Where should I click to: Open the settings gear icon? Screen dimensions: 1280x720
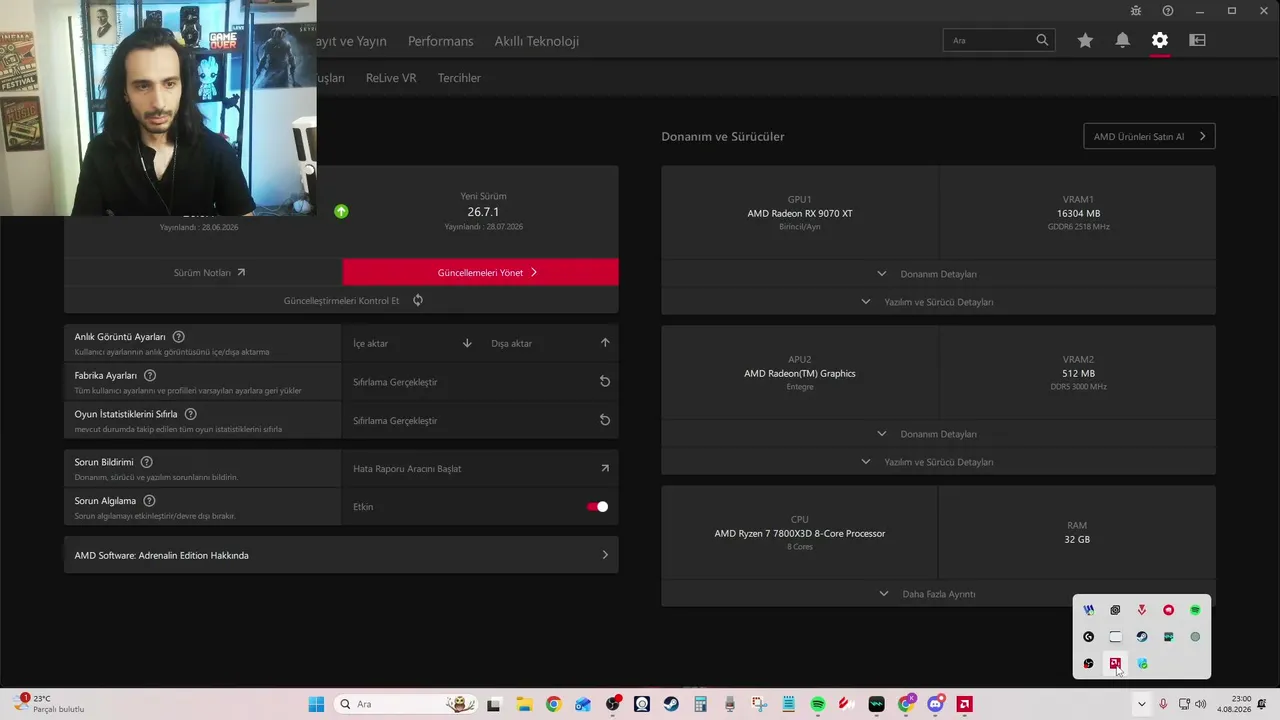[1160, 40]
